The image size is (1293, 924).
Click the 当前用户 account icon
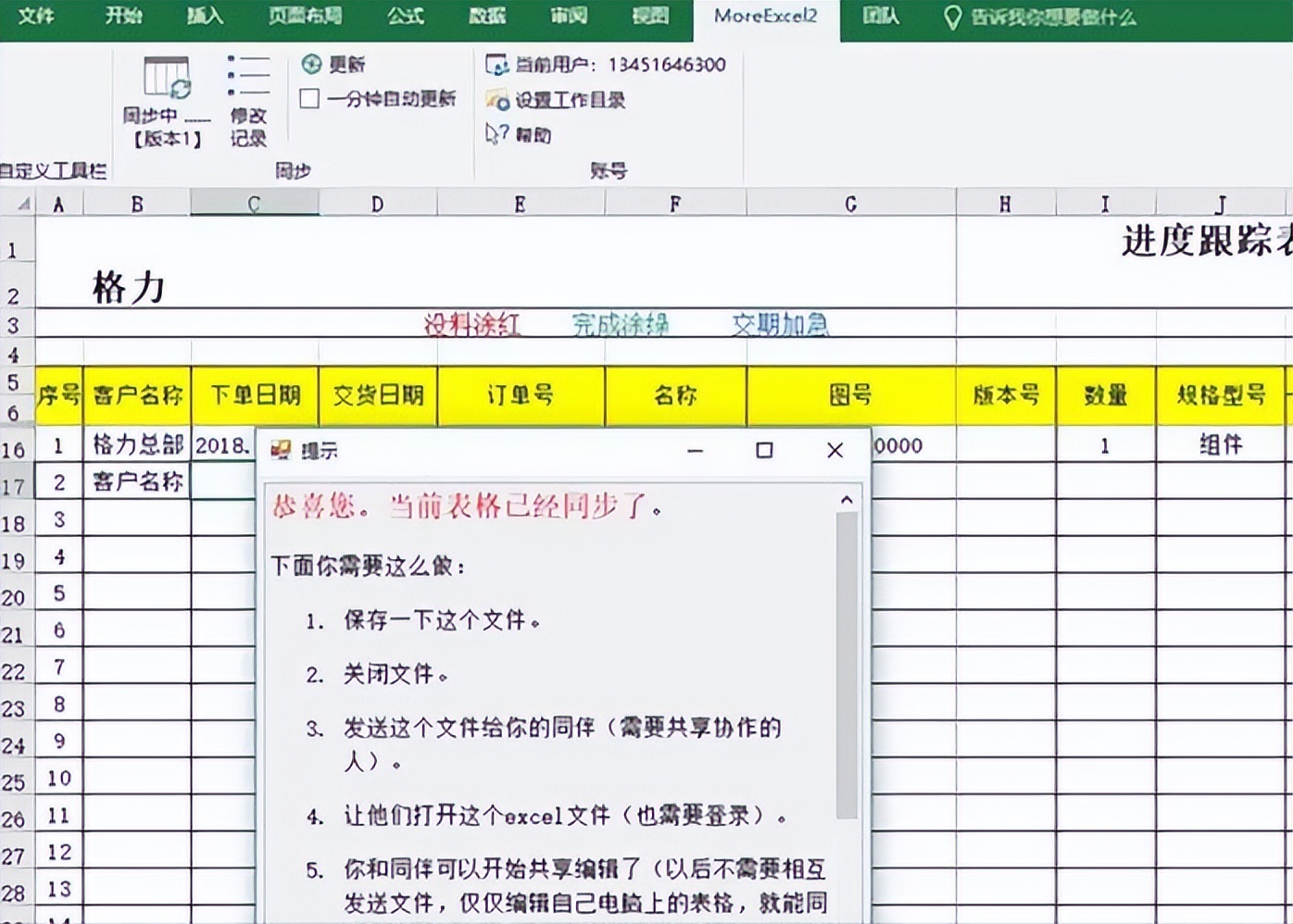pyautogui.click(x=500, y=64)
